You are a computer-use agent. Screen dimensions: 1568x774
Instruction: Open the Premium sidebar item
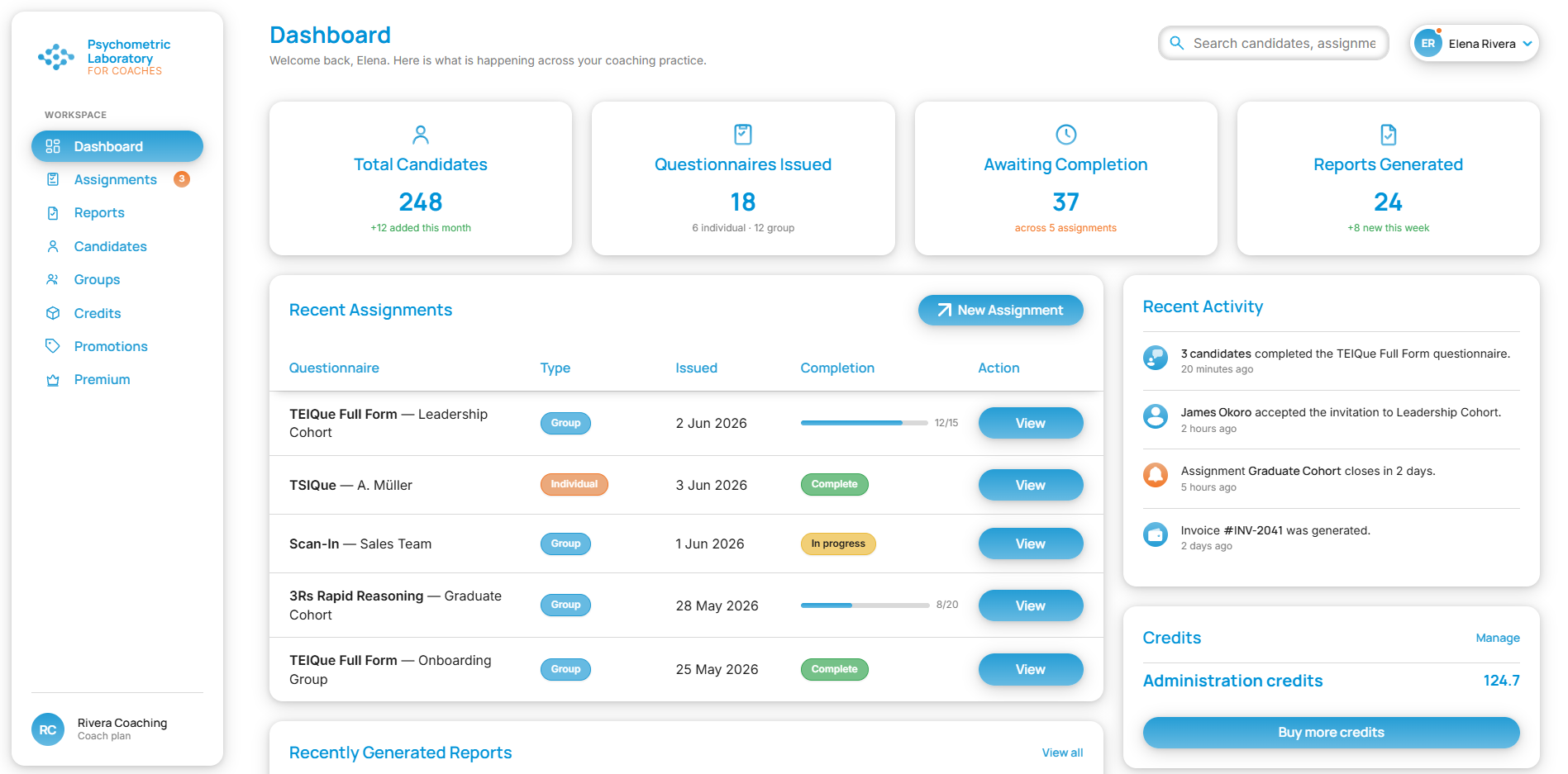click(x=117, y=380)
